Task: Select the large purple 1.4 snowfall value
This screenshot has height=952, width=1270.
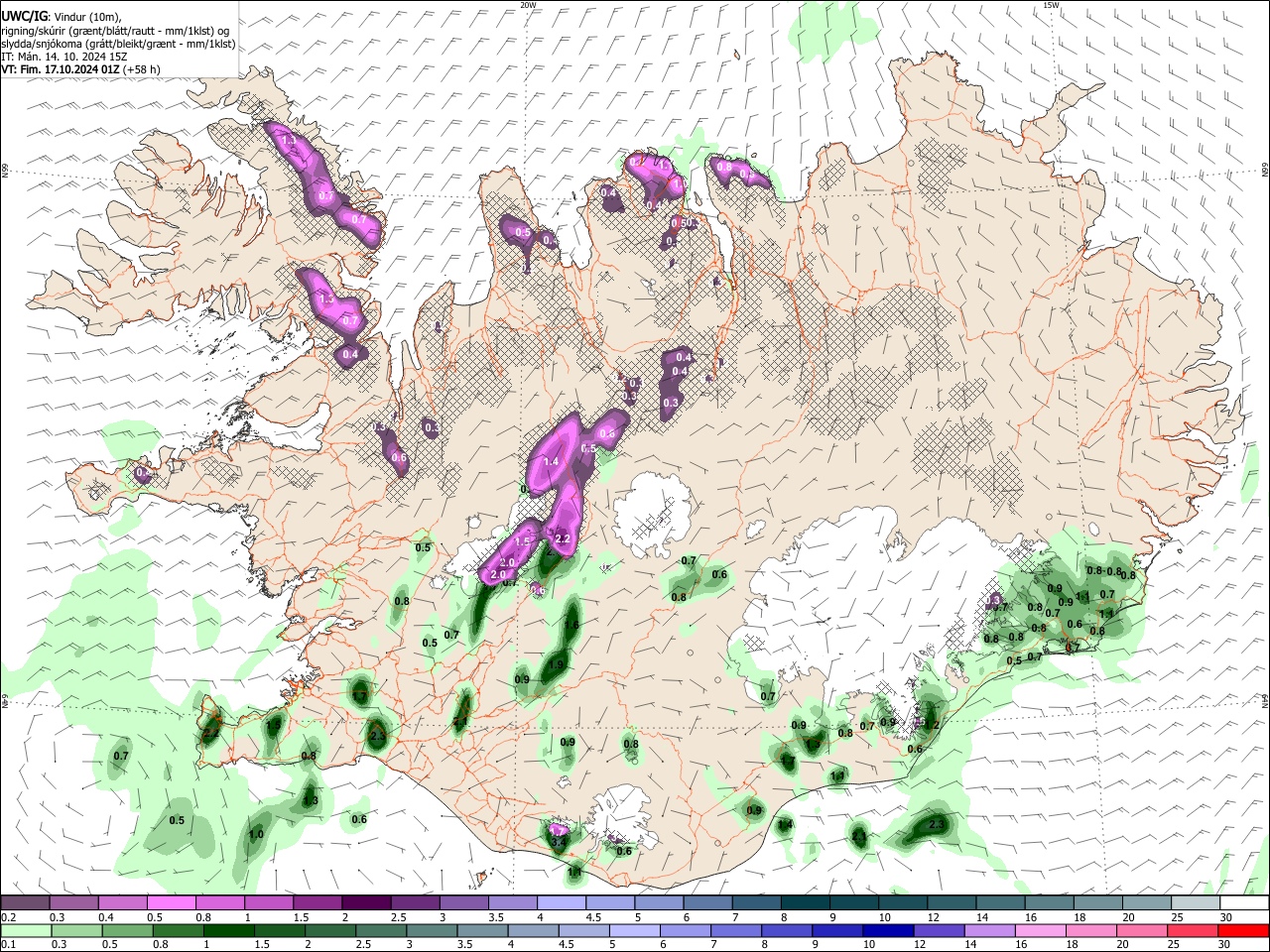Action: tap(552, 462)
